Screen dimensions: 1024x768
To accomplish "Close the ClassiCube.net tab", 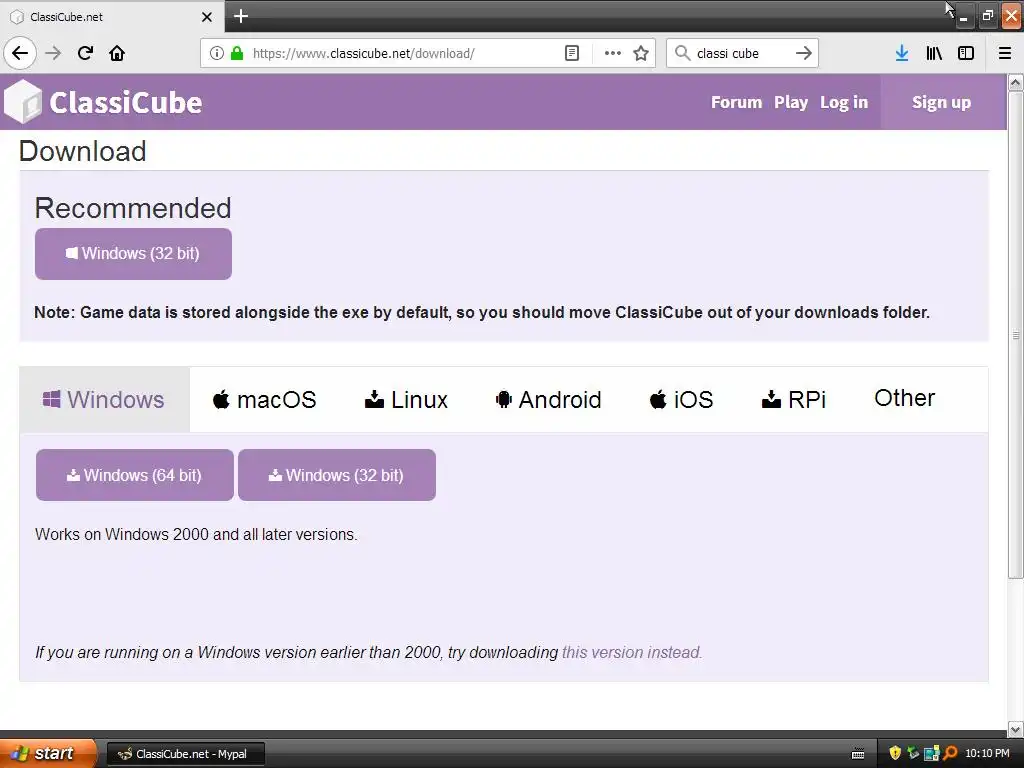I will click(206, 17).
